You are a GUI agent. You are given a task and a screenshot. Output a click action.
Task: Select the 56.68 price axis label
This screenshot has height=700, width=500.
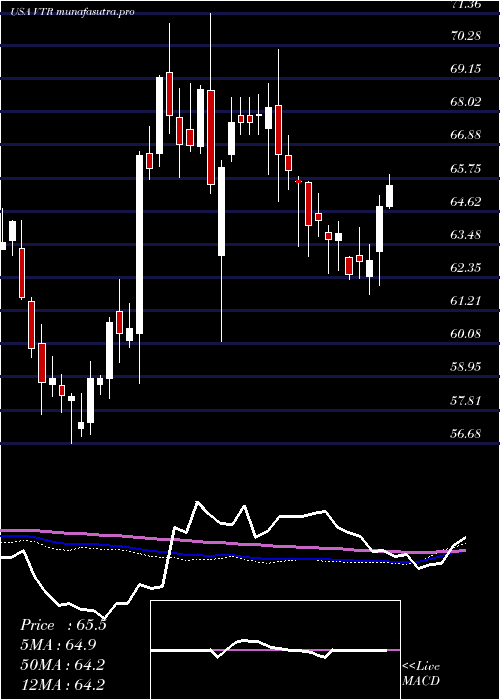pos(466,433)
